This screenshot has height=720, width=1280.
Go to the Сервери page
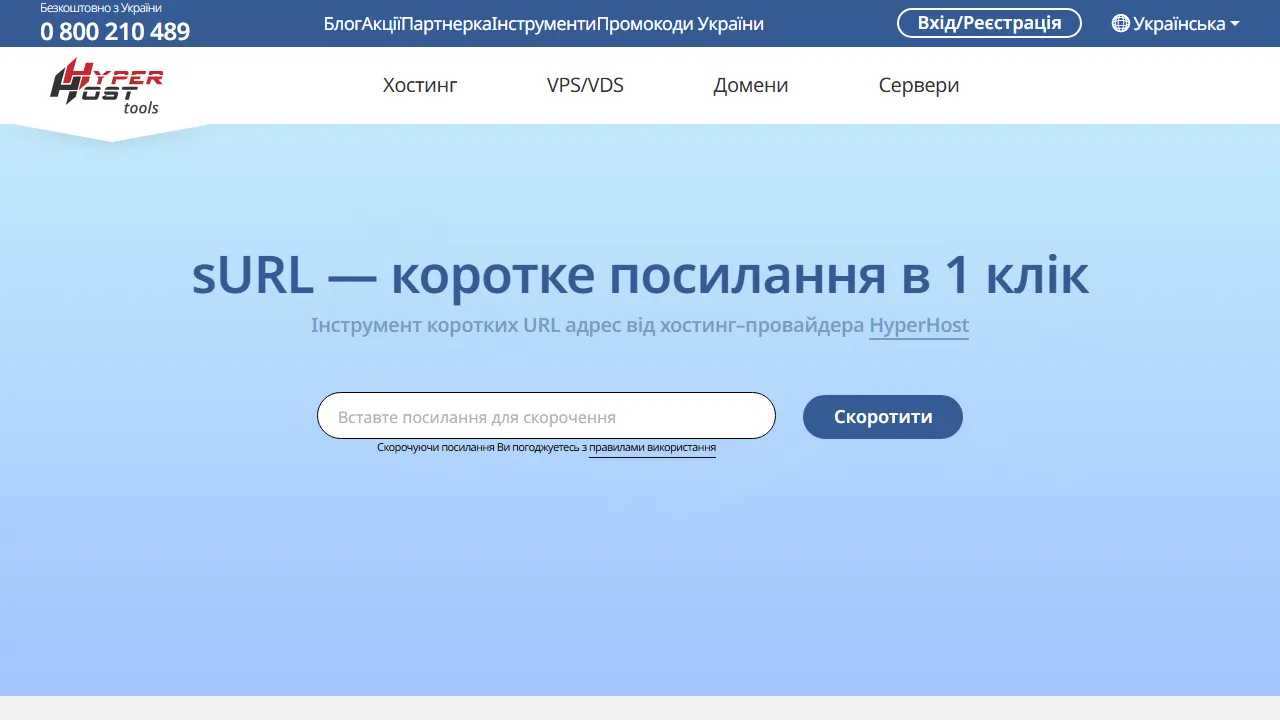pos(918,85)
